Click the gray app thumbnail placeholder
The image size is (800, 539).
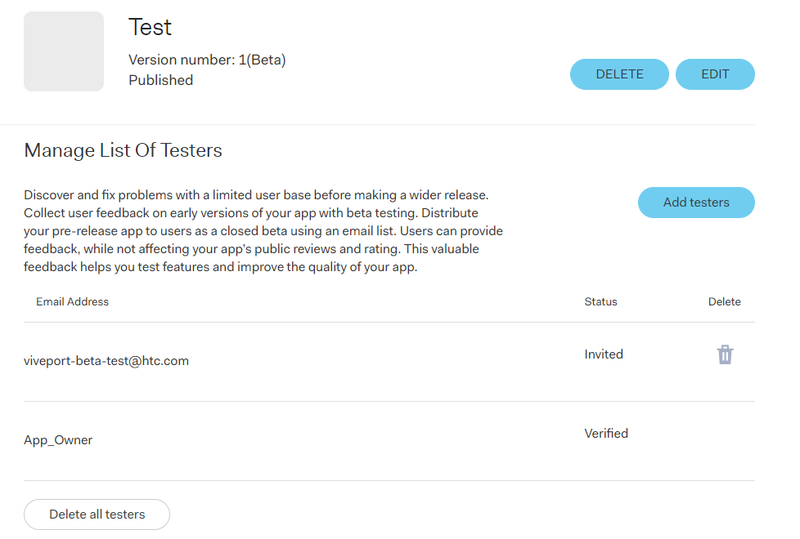point(64,52)
